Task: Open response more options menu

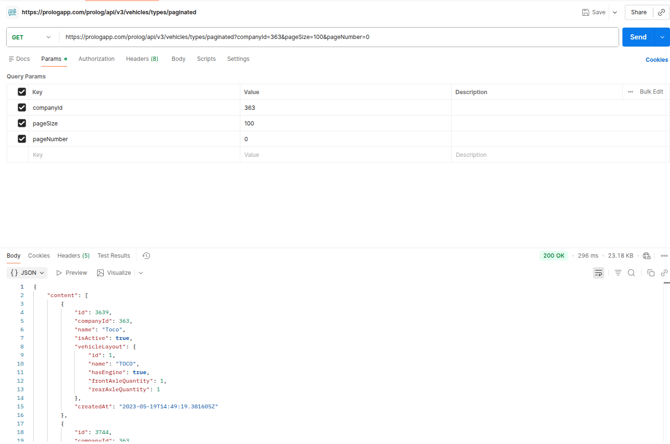Action: pos(664,256)
